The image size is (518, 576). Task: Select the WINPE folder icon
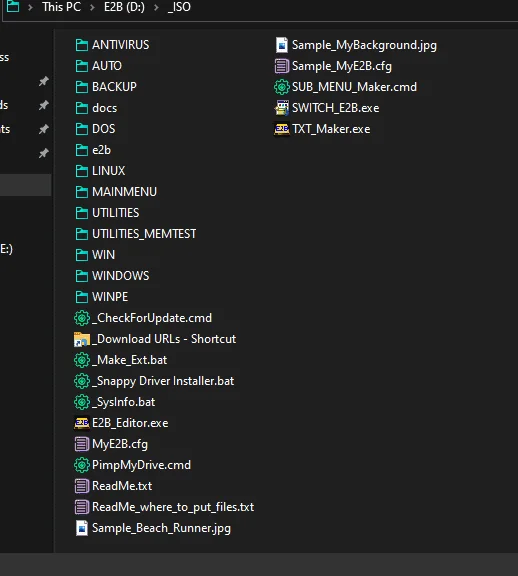tap(82, 297)
